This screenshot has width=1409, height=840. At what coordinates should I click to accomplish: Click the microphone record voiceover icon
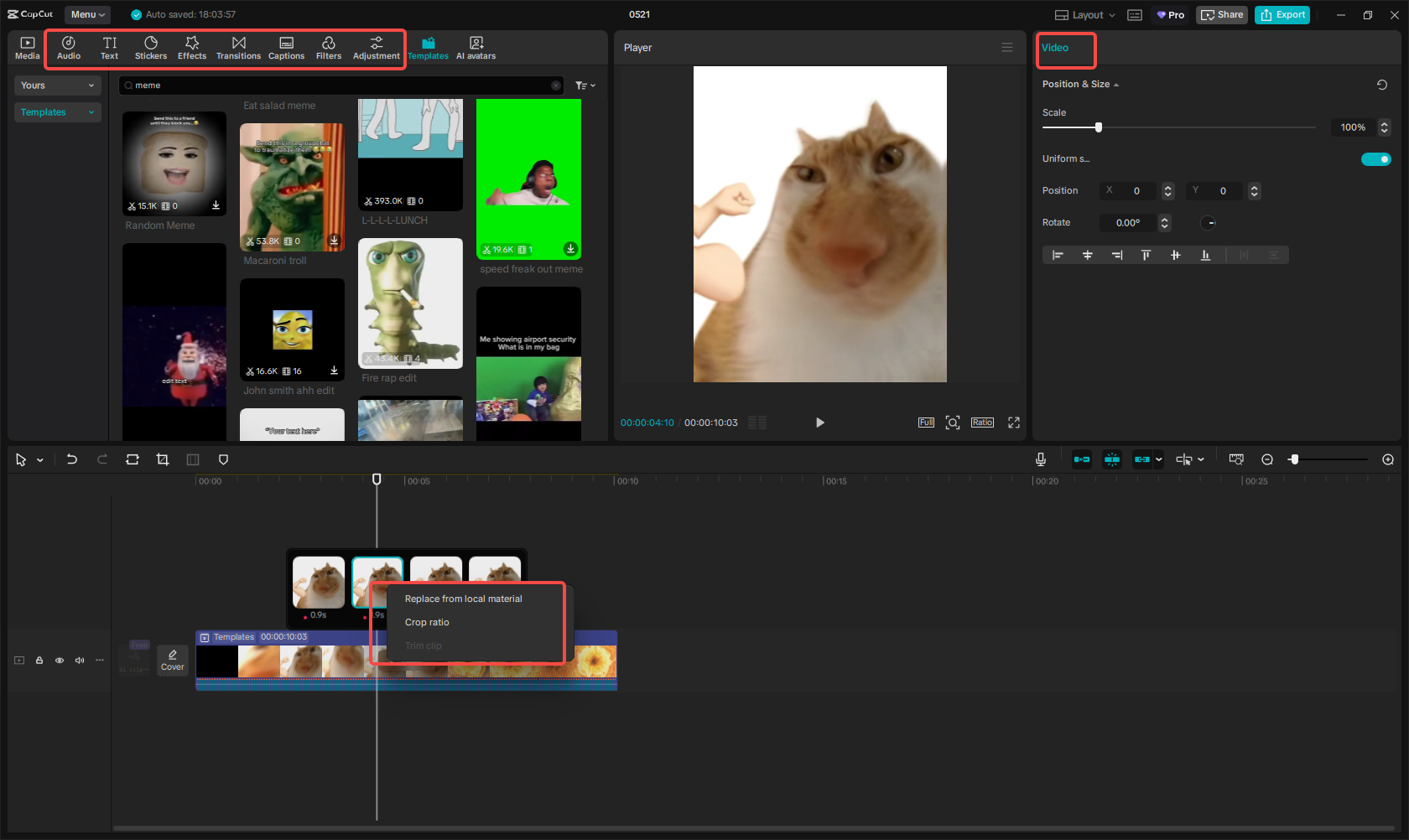pyautogui.click(x=1040, y=459)
